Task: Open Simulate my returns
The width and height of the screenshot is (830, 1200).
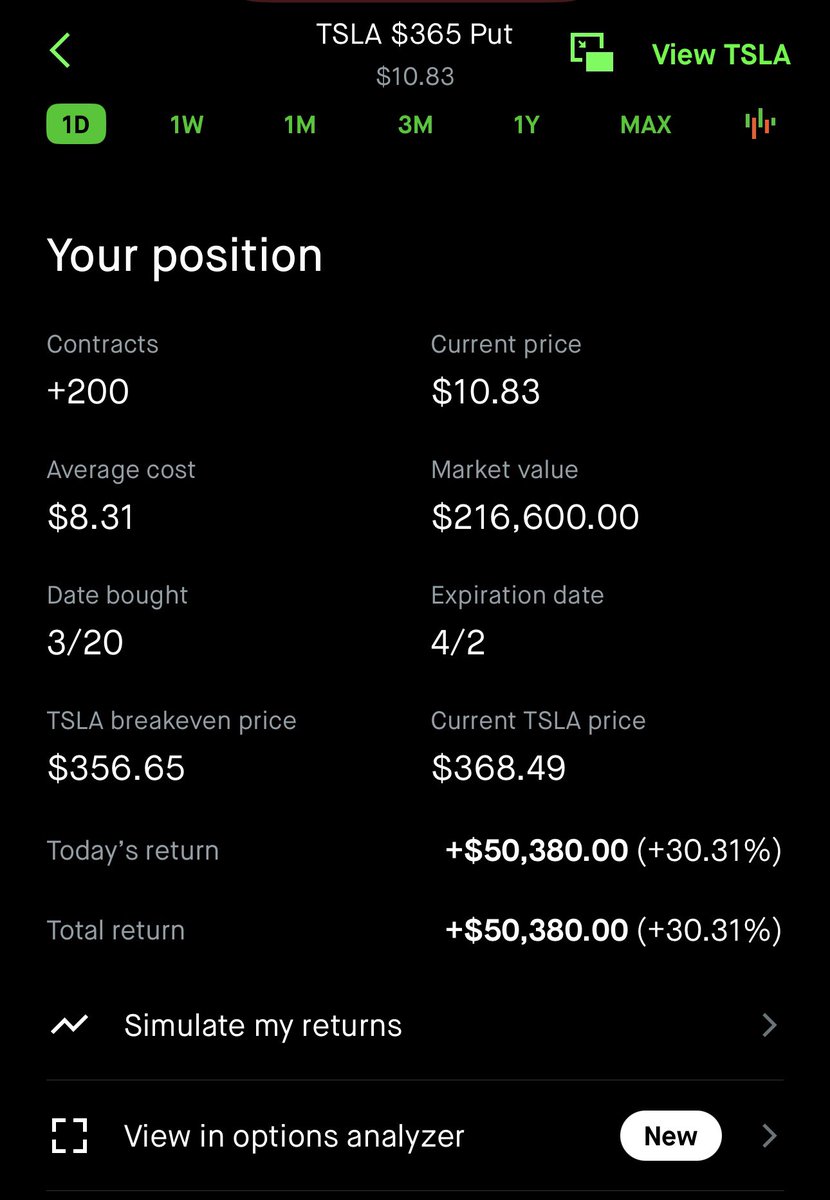Action: coord(415,1025)
